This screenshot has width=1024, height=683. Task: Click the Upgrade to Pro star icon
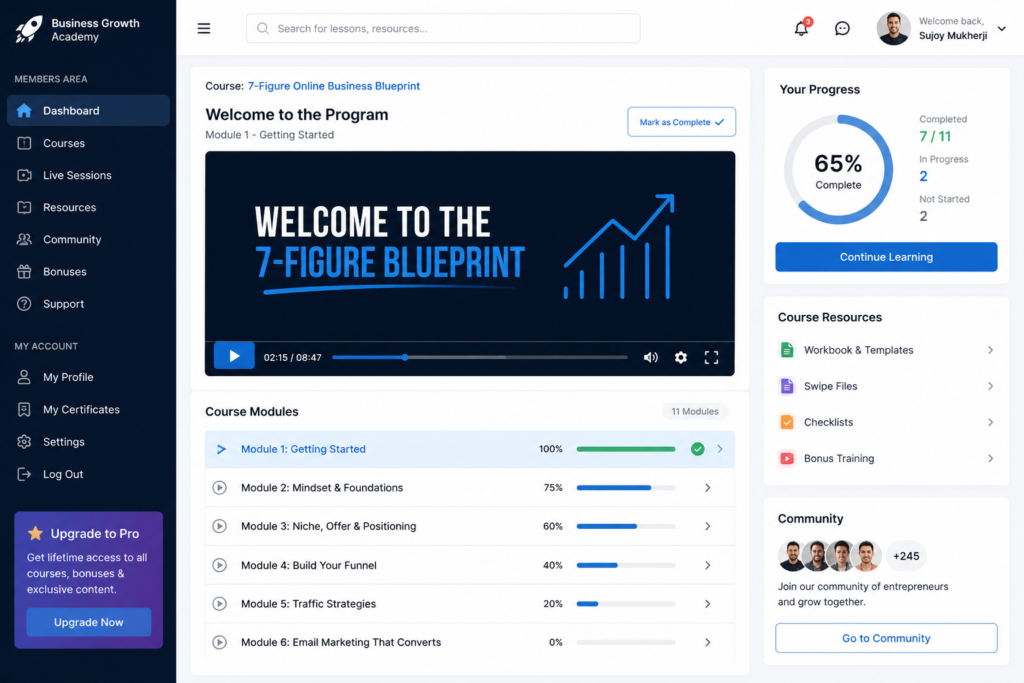tap(35, 533)
